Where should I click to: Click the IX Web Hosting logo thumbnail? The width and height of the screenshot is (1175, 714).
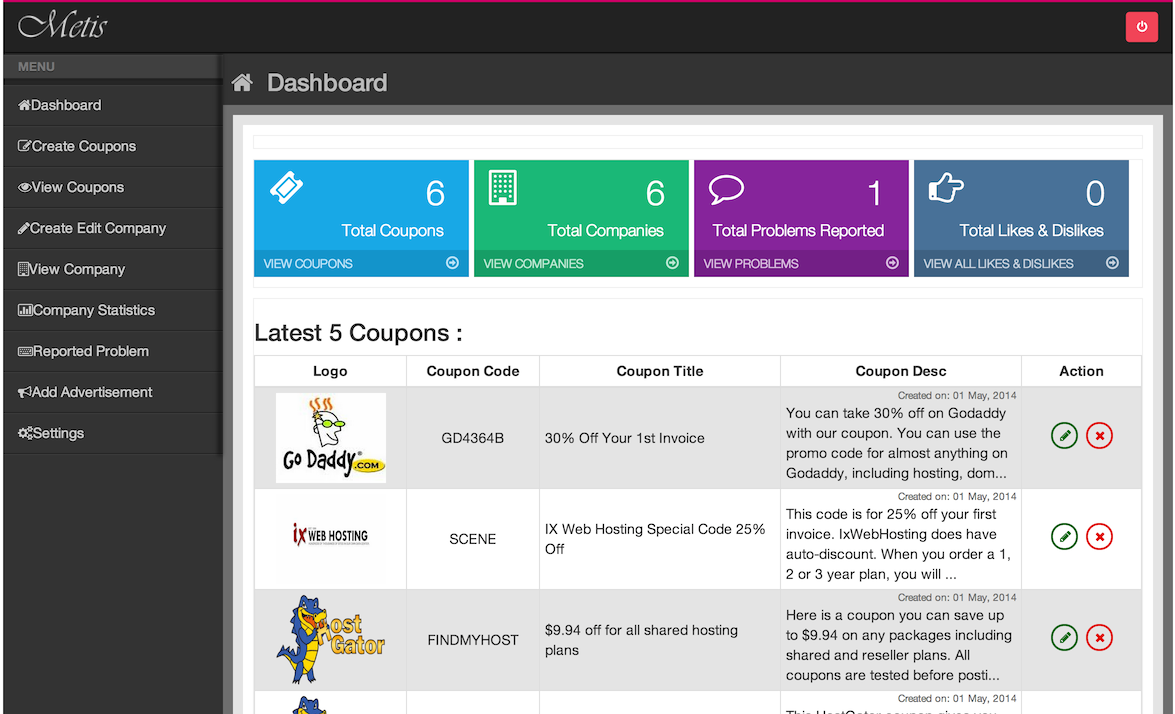pos(330,536)
